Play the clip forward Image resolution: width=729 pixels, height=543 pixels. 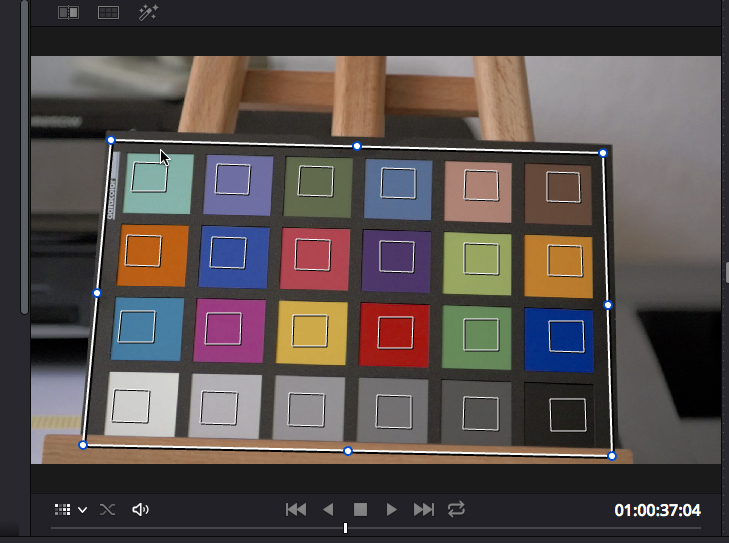[x=392, y=510]
